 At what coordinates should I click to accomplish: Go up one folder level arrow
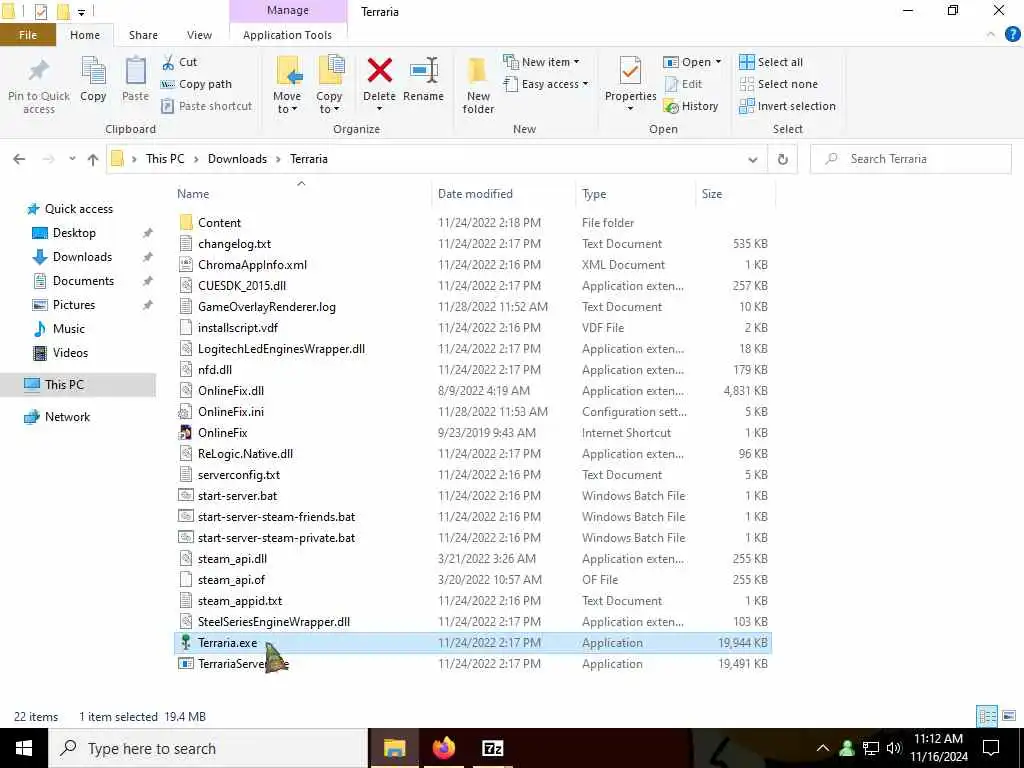pos(93,159)
